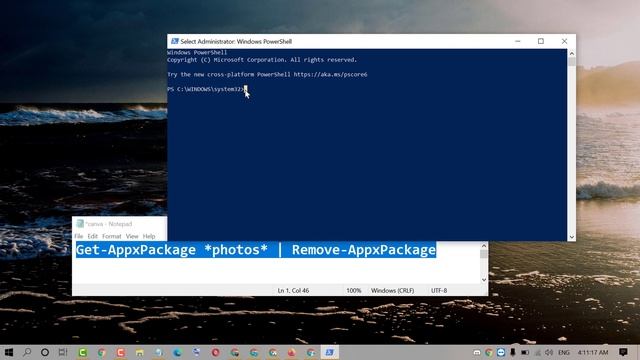Click the ENG language indicator

pos(564,352)
